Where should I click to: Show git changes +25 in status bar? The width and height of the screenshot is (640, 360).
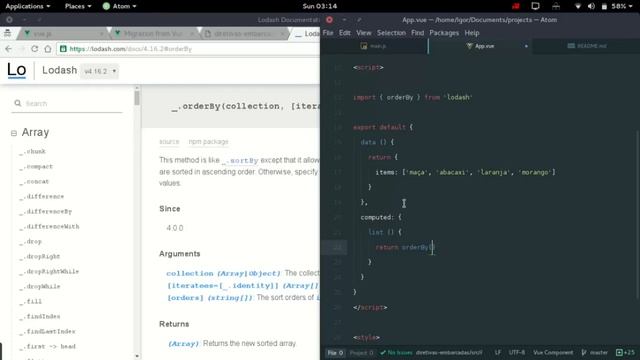625,352
